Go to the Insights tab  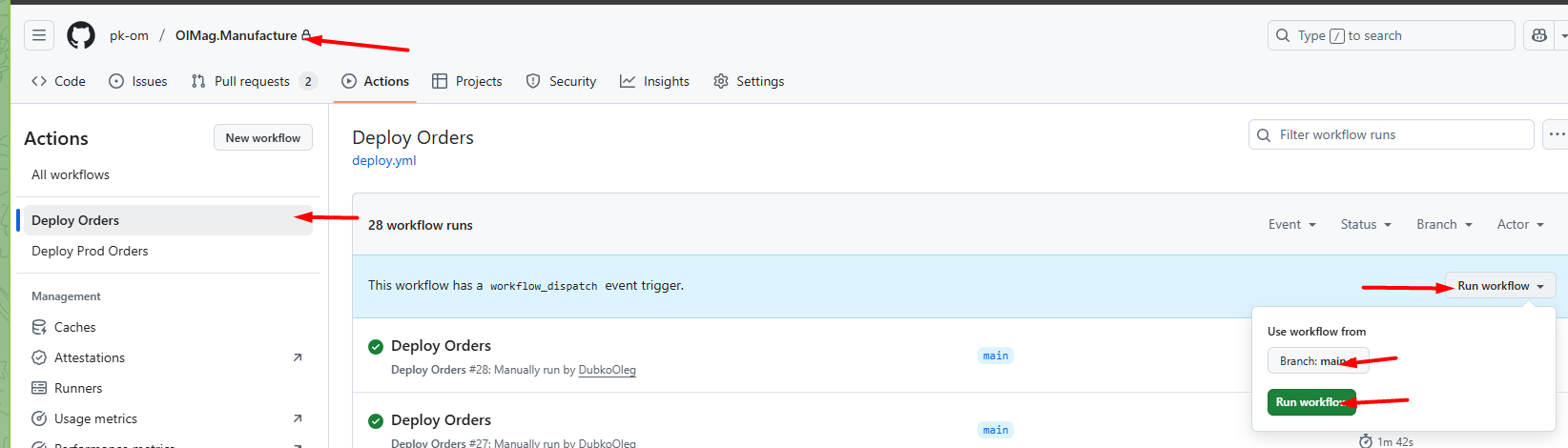coord(654,82)
